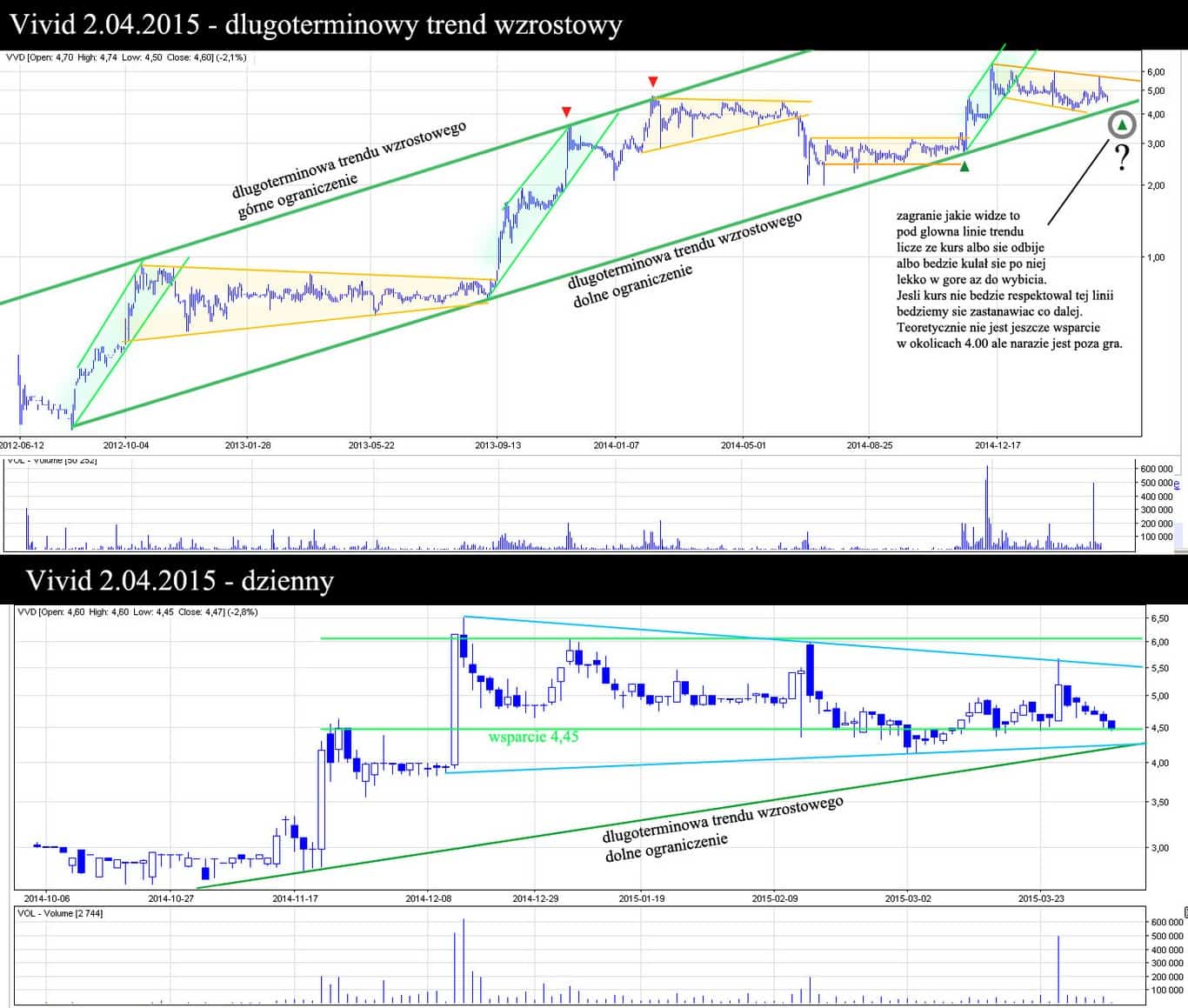Select the 2015-02-09 date on daily axis

click(774, 898)
